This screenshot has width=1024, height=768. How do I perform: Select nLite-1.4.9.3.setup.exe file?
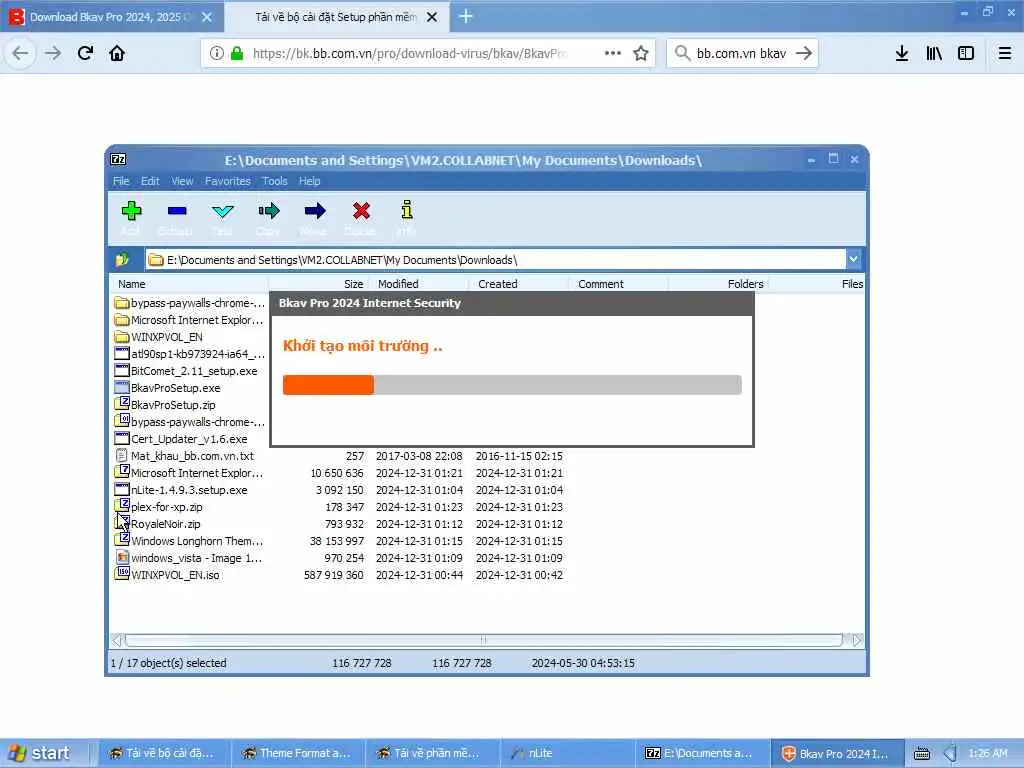click(181, 490)
